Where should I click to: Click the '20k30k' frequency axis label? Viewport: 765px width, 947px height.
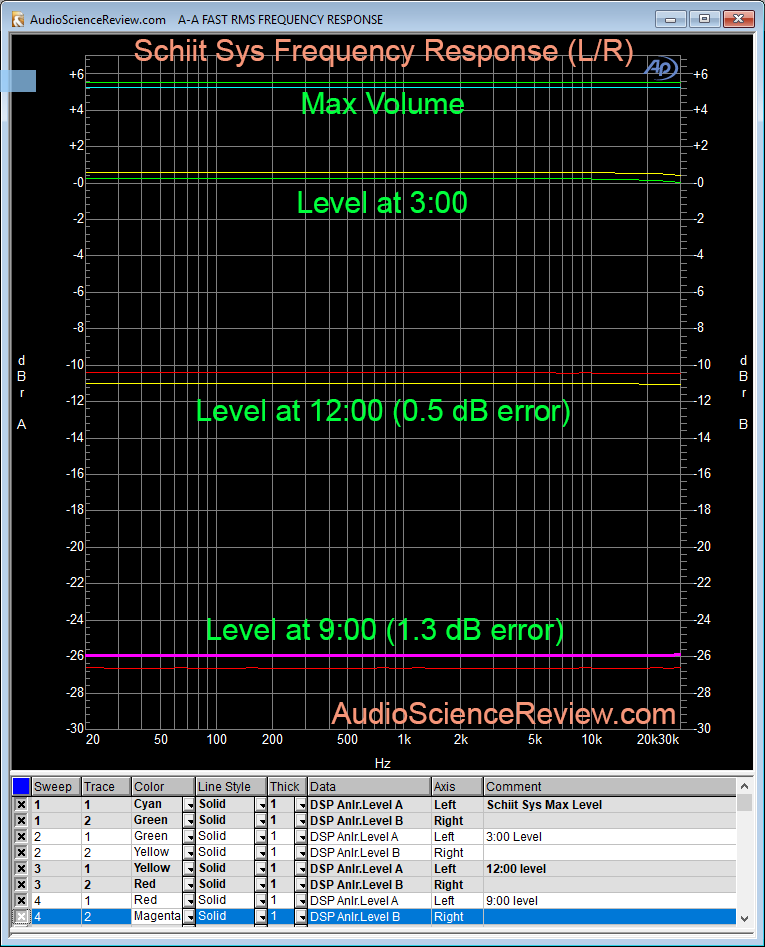(x=658, y=739)
